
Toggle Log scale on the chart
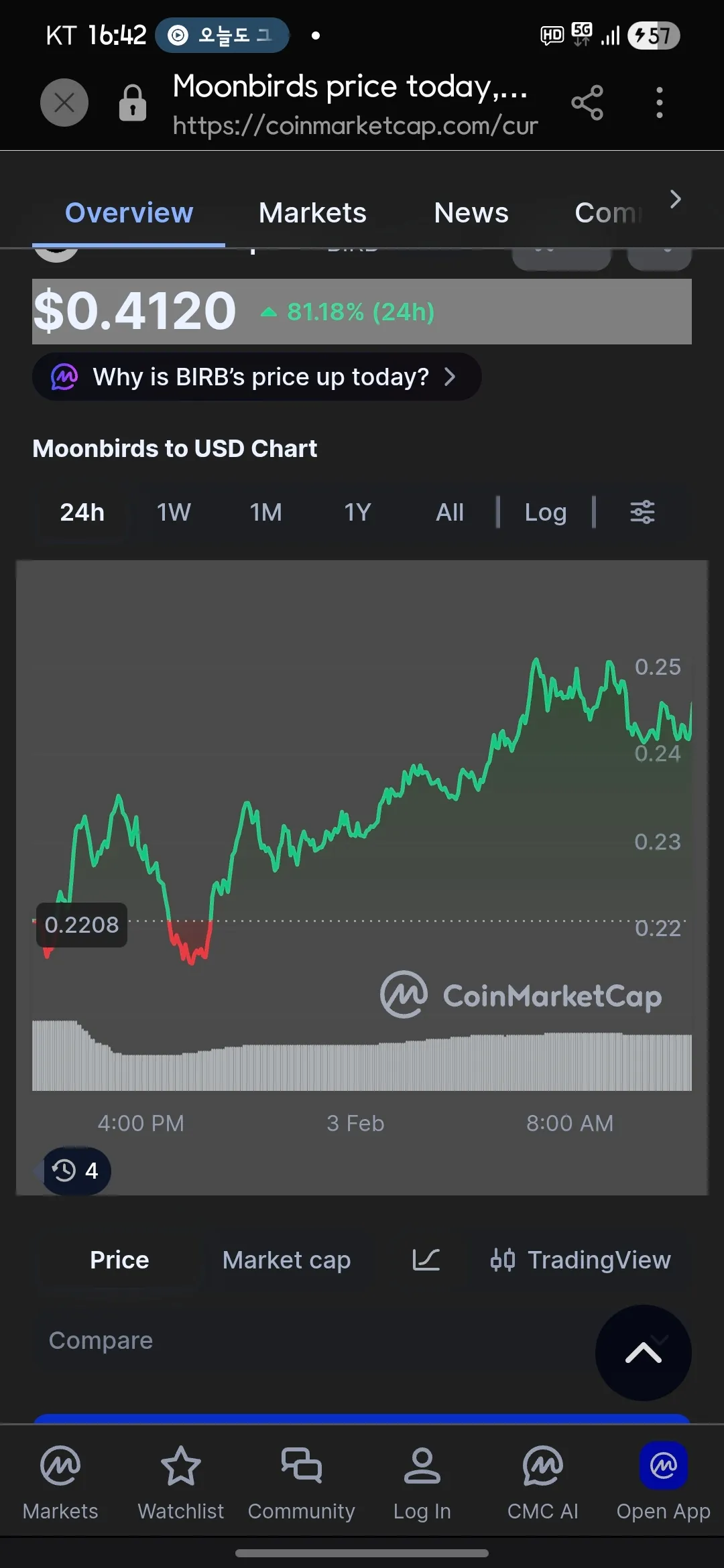pyautogui.click(x=545, y=513)
